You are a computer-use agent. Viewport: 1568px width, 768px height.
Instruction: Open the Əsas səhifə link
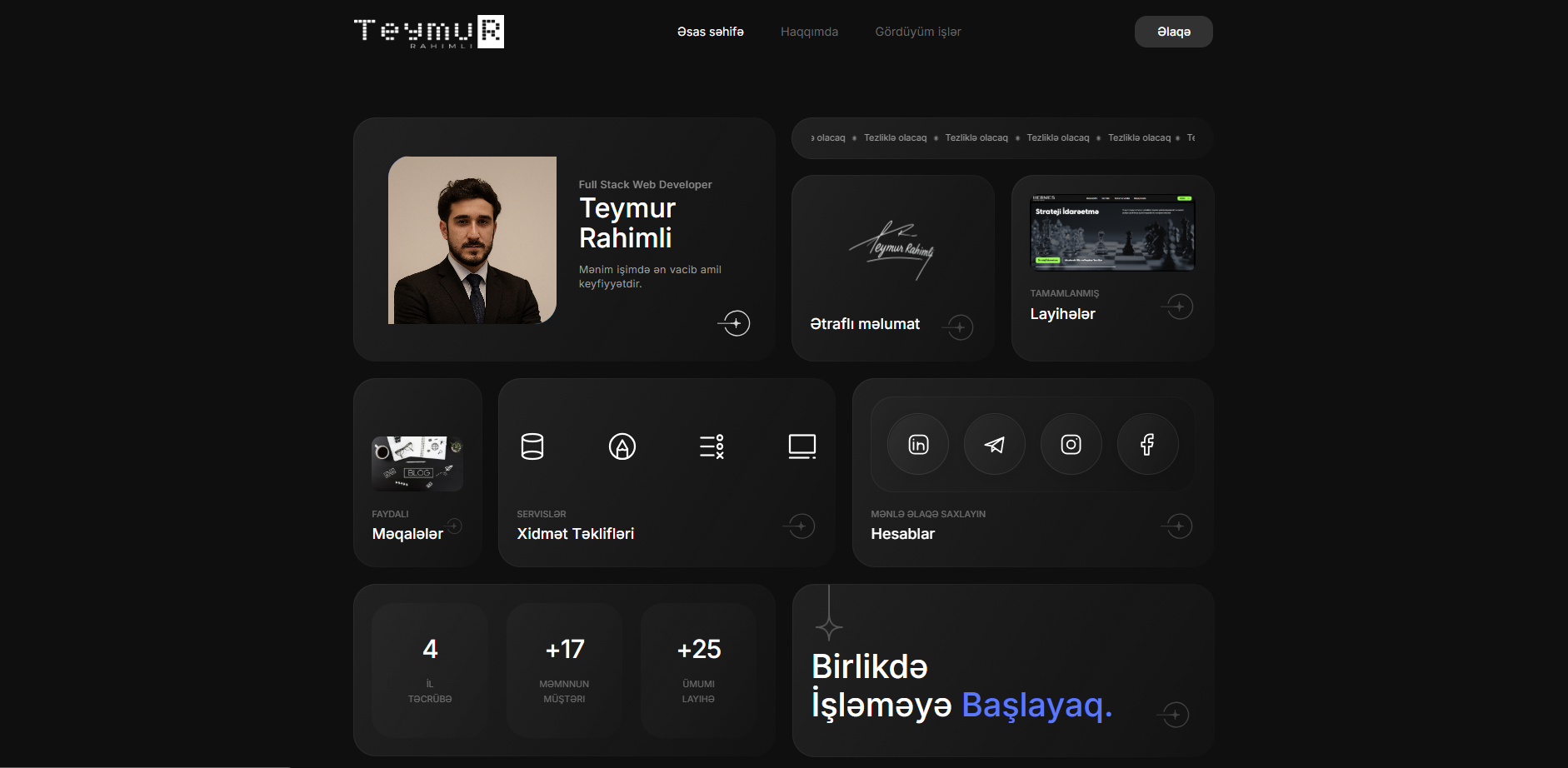point(710,32)
